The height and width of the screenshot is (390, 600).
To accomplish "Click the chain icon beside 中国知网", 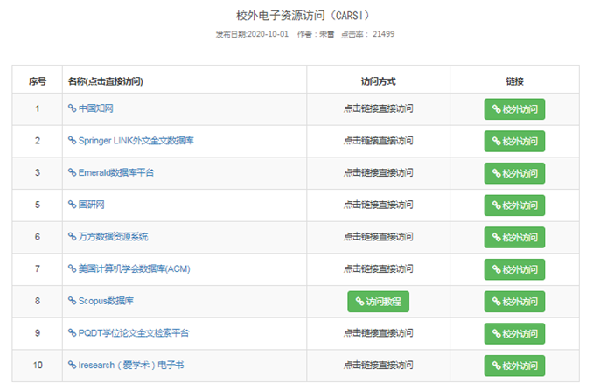I will 72,109.
